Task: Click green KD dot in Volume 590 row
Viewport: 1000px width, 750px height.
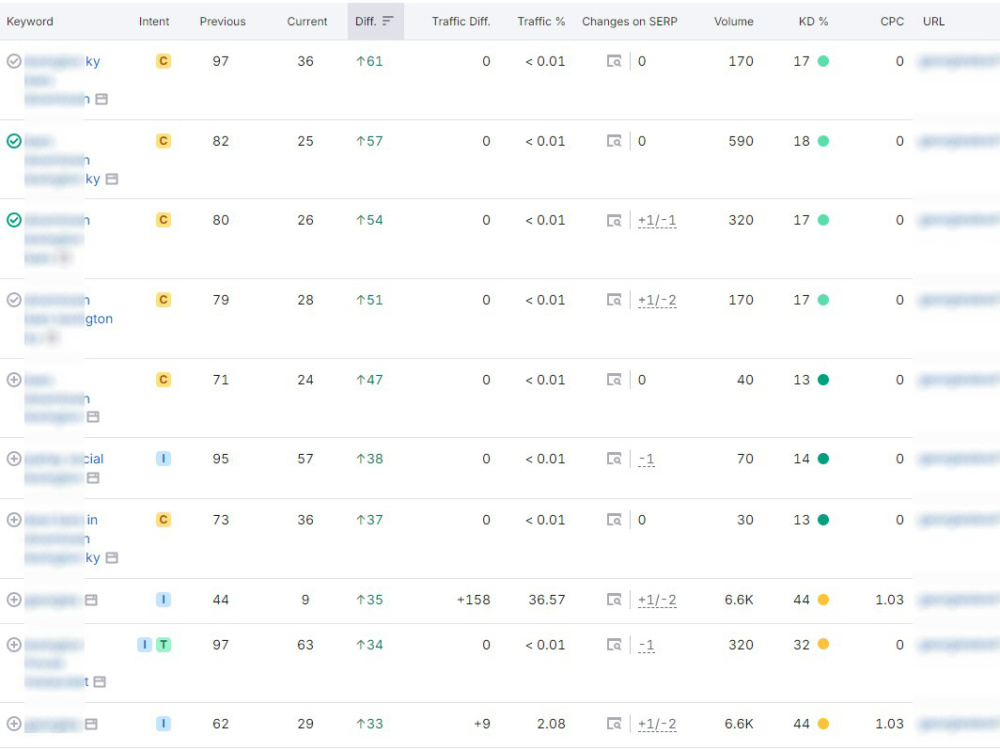Action: (823, 141)
